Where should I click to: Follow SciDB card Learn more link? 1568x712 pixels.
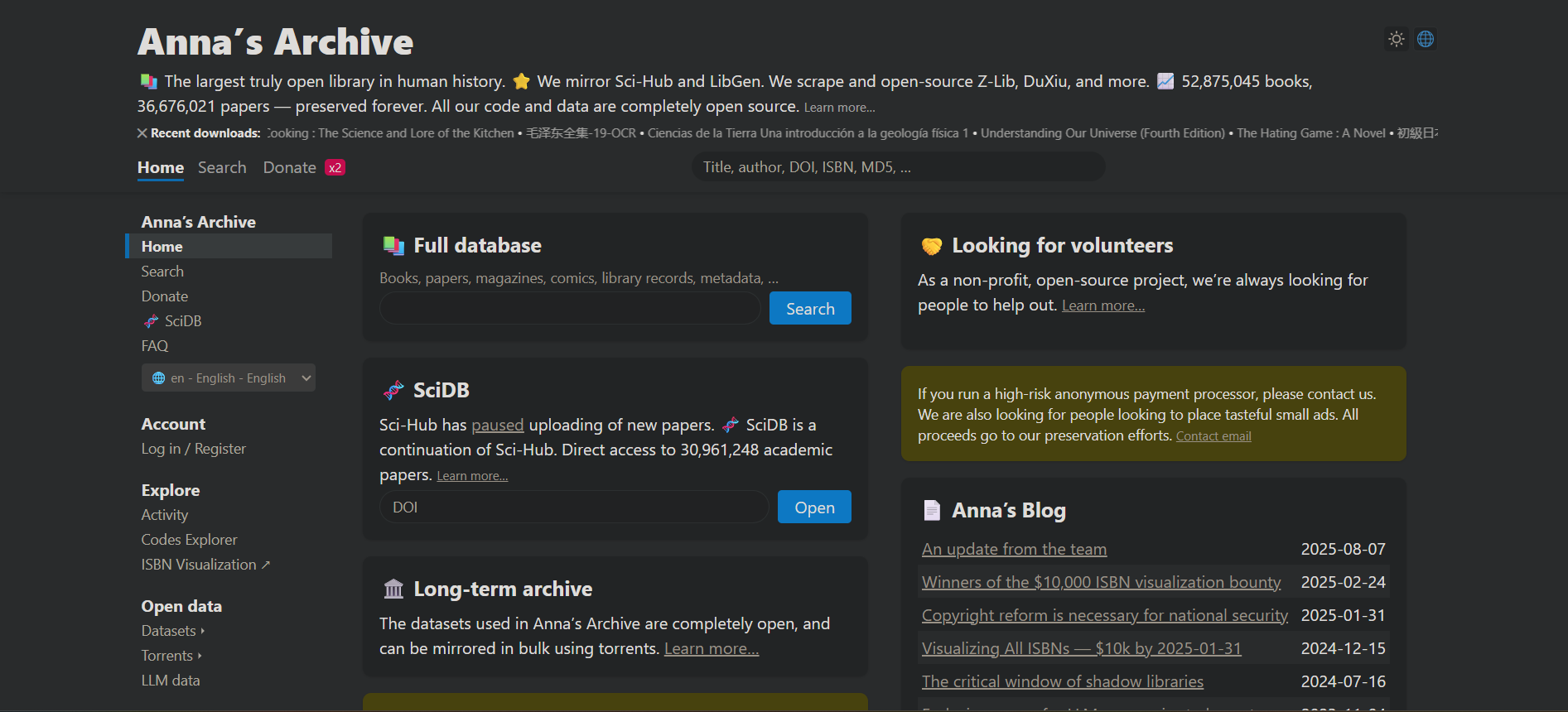pos(473,476)
